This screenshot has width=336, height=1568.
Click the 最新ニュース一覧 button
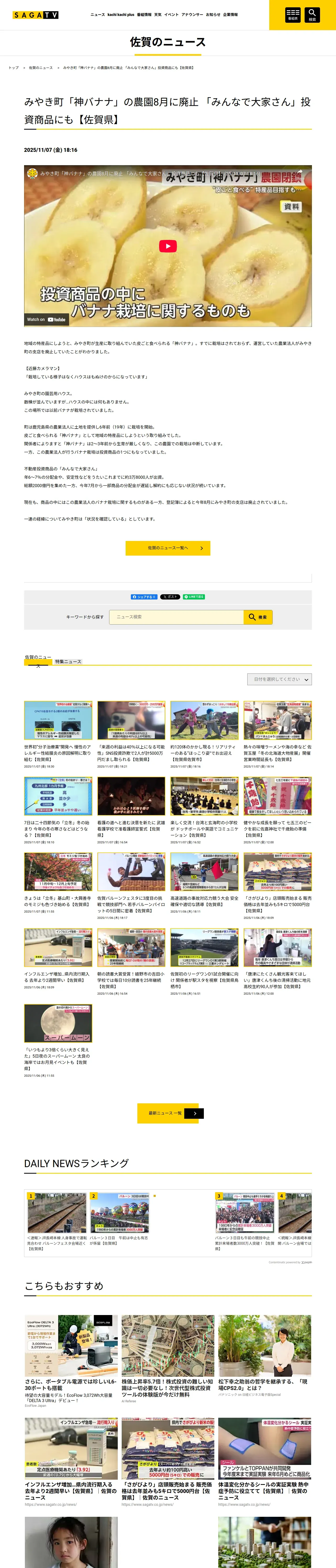pyautogui.click(x=168, y=1113)
